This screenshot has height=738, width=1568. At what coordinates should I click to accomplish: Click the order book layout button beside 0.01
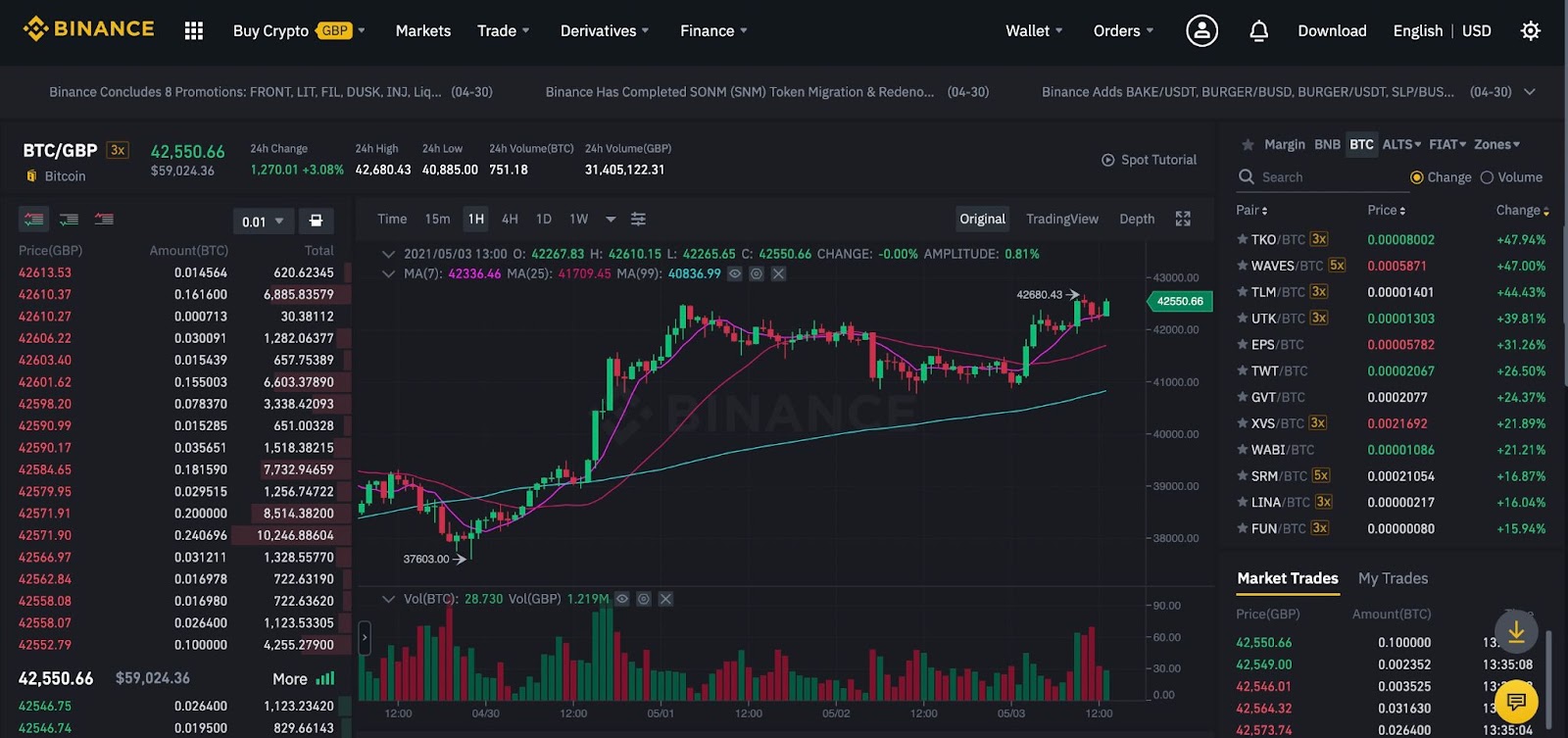tap(316, 221)
